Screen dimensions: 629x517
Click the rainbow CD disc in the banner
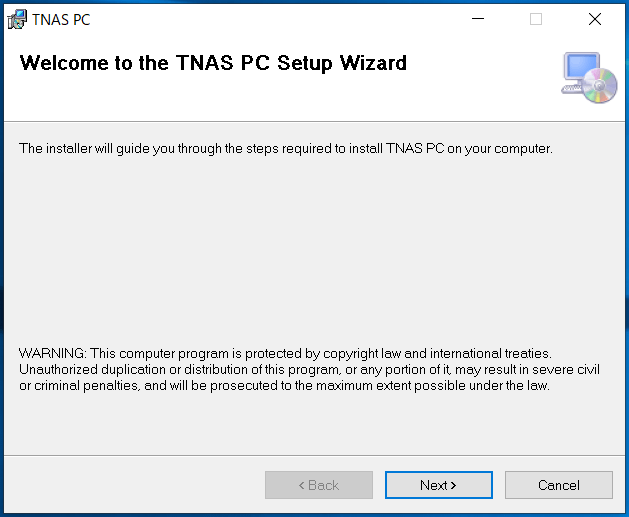599,85
